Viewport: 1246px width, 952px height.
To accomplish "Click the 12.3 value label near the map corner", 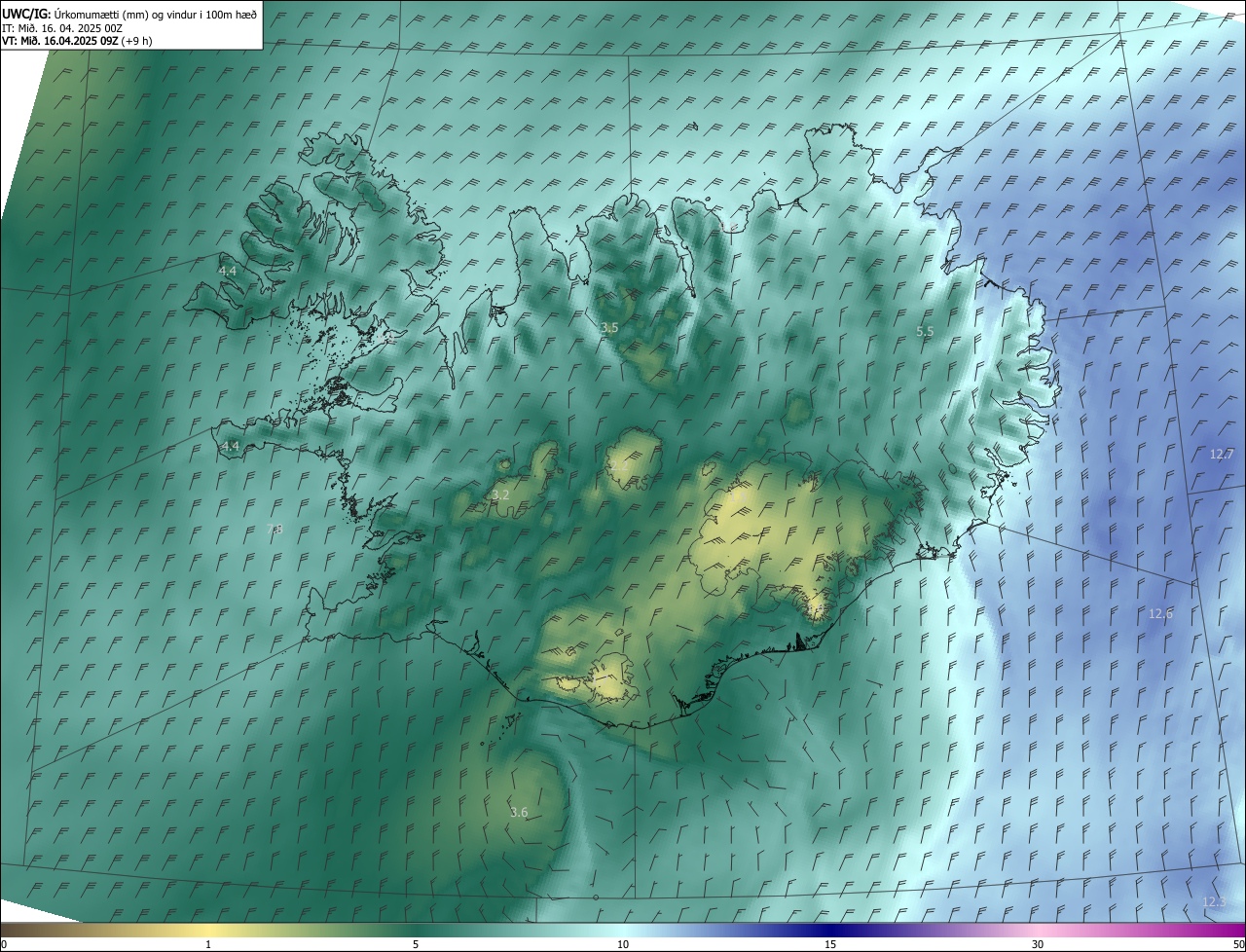I will pos(1214,902).
